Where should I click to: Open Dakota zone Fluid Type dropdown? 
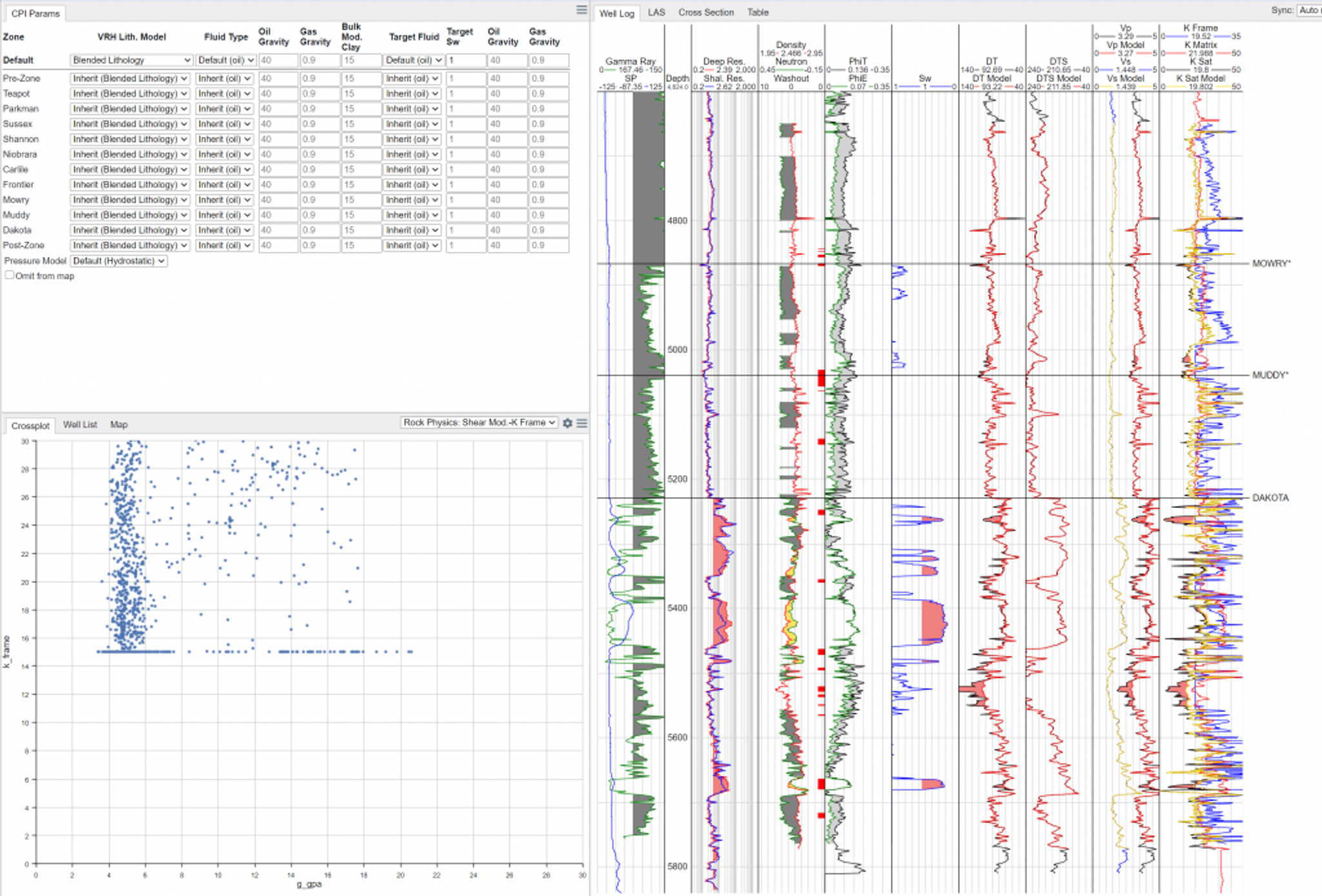pos(224,230)
